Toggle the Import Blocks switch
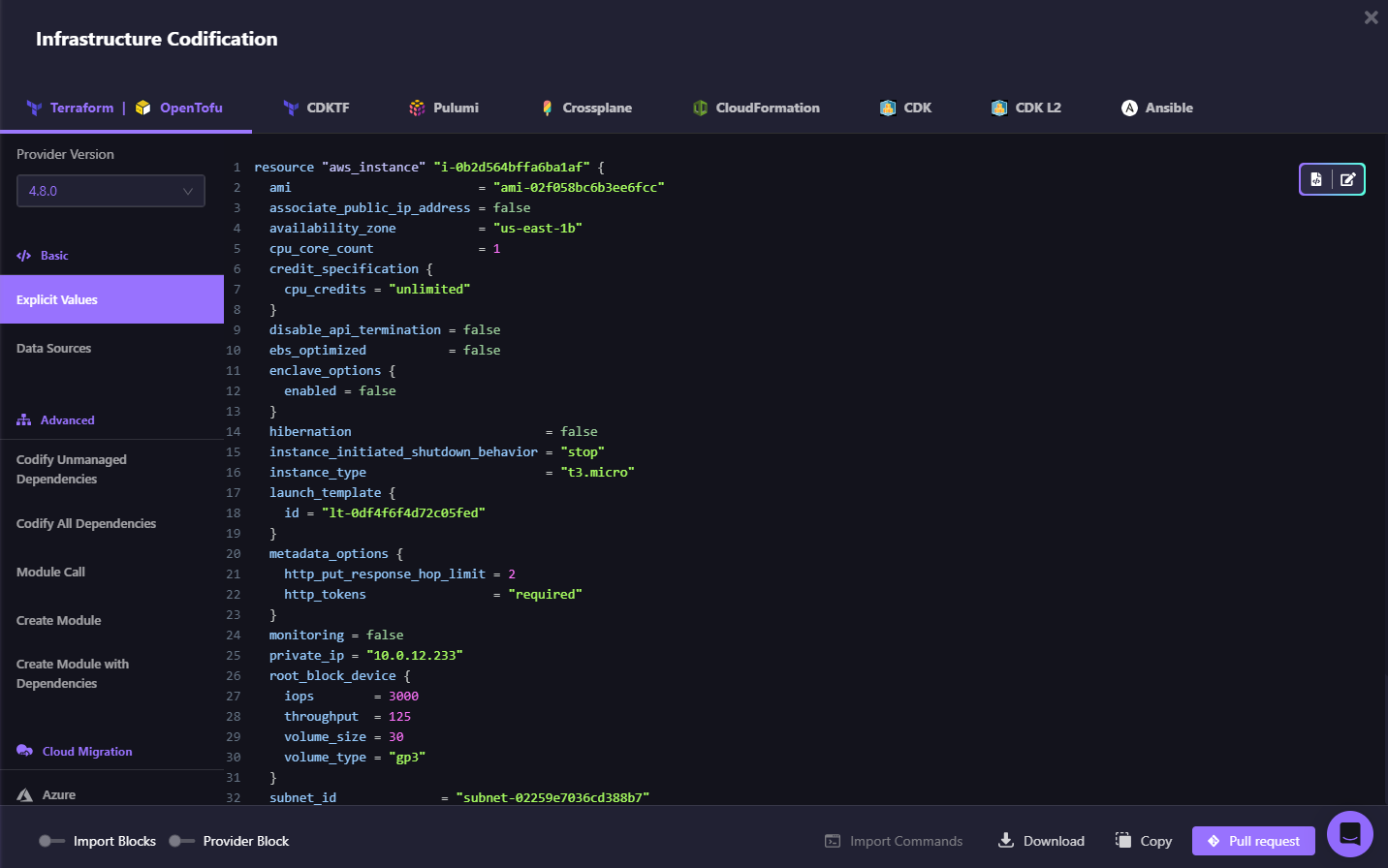 (x=51, y=841)
